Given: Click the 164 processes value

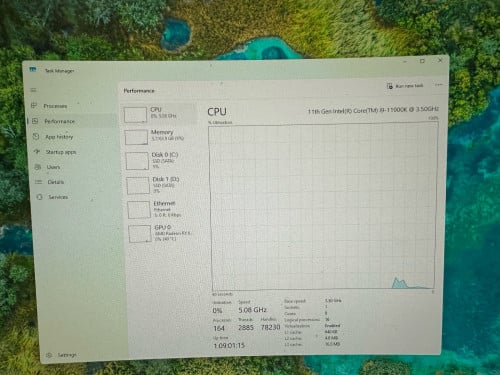Looking at the screenshot, I should click(219, 328).
